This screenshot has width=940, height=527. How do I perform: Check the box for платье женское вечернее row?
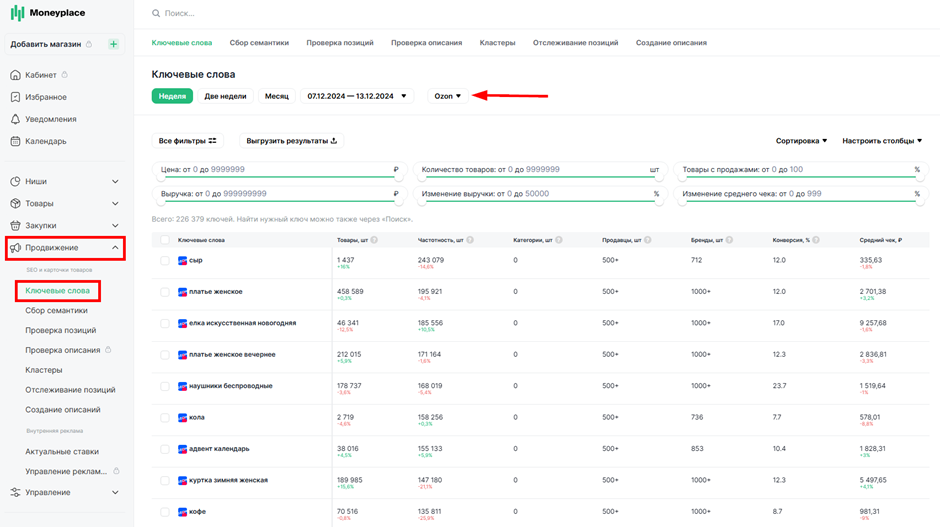pos(165,355)
